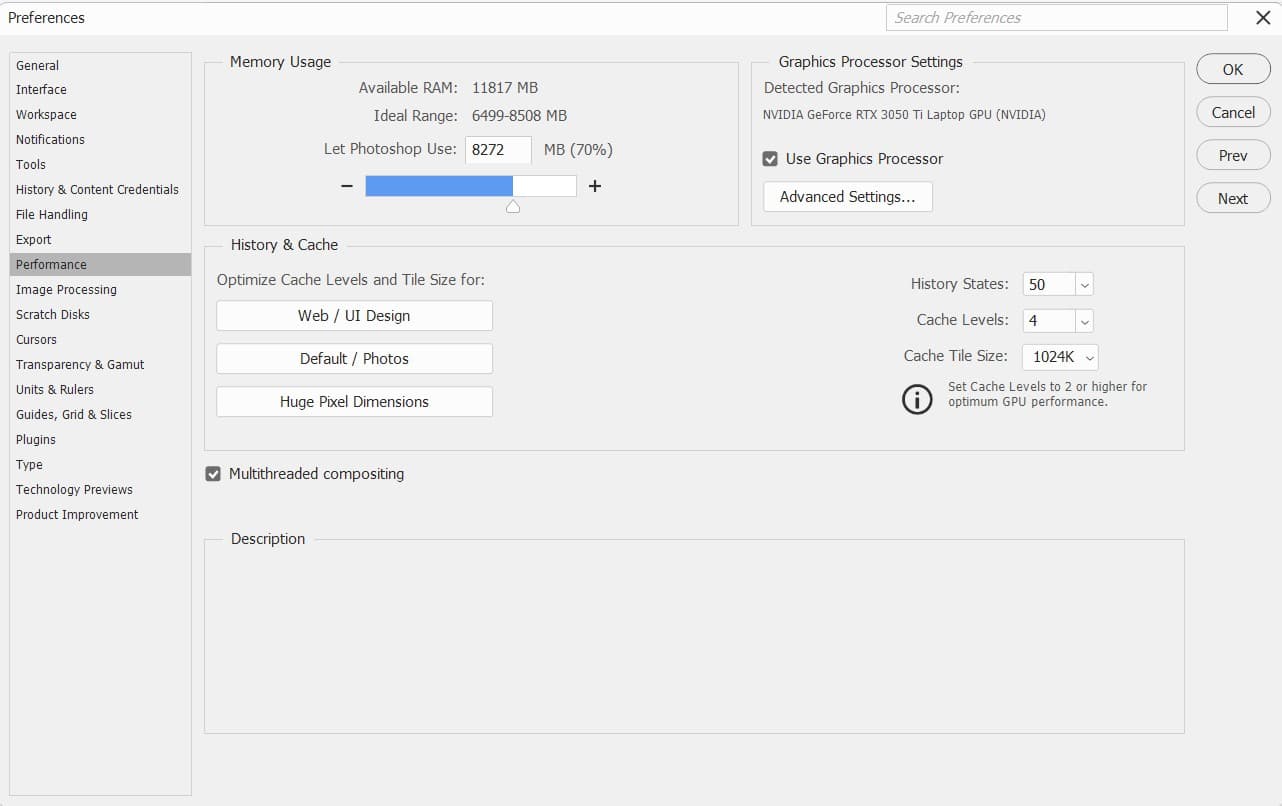Select the Huge Pixel Dimensions preset

pyautogui.click(x=354, y=401)
